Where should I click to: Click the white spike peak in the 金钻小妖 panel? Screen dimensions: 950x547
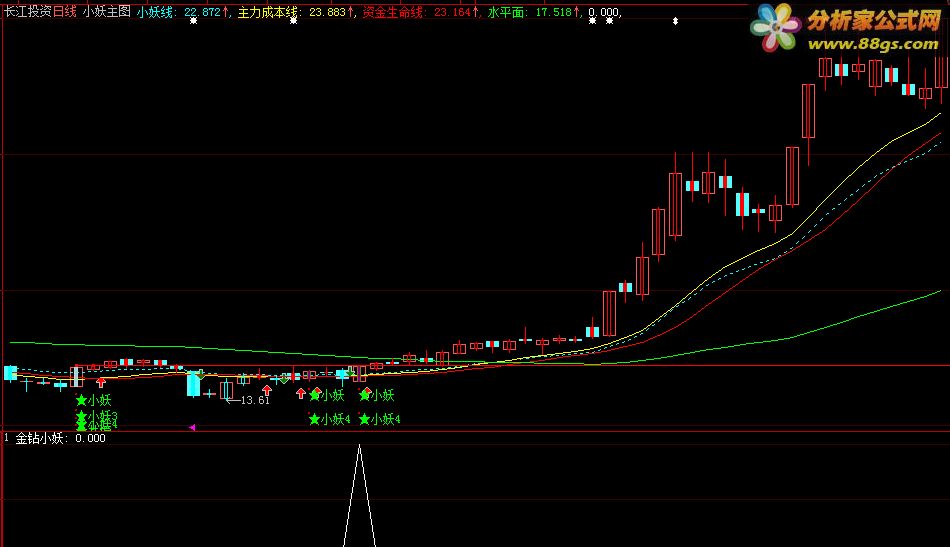[359, 447]
